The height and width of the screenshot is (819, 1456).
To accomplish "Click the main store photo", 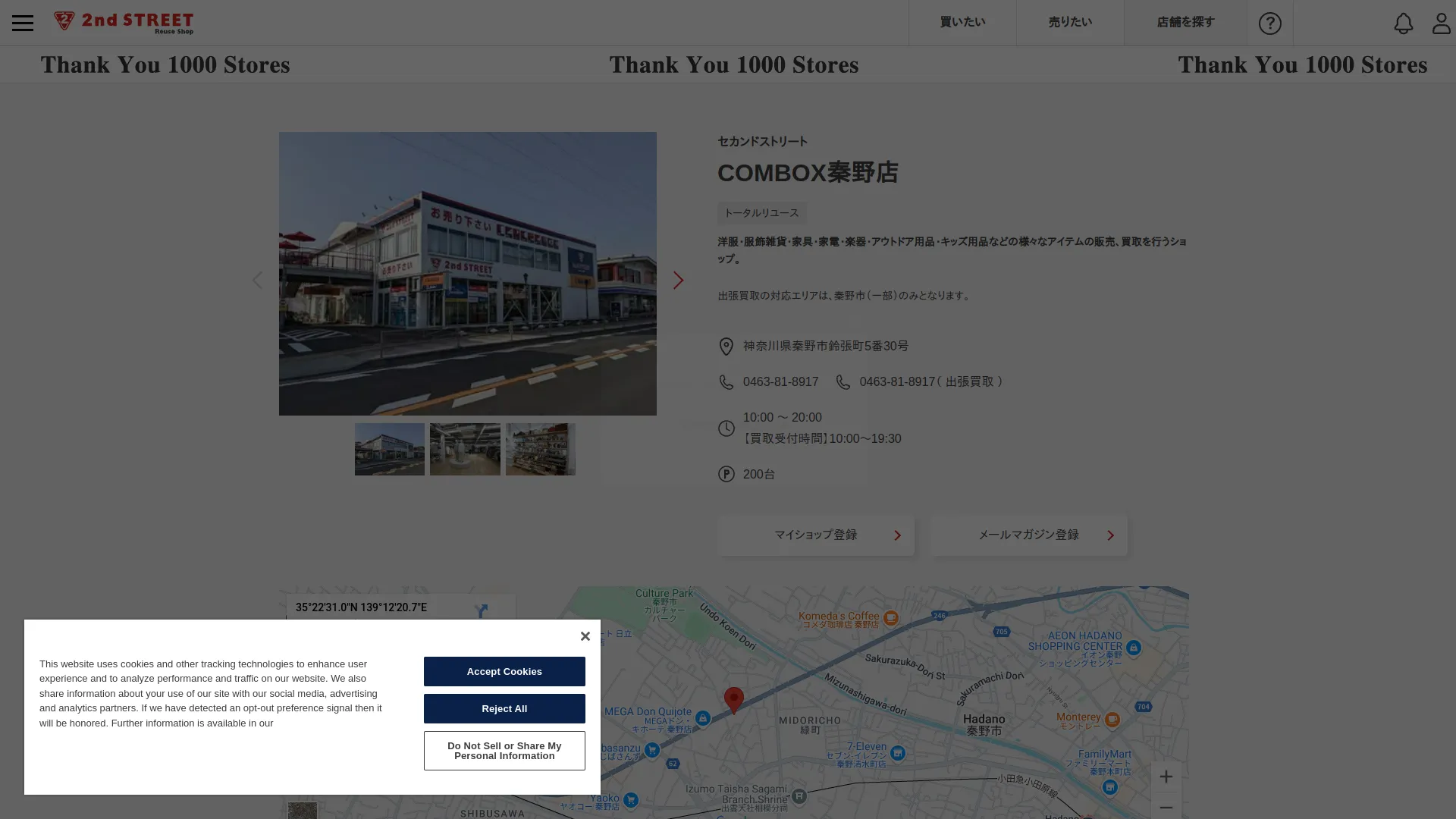I will (468, 274).
